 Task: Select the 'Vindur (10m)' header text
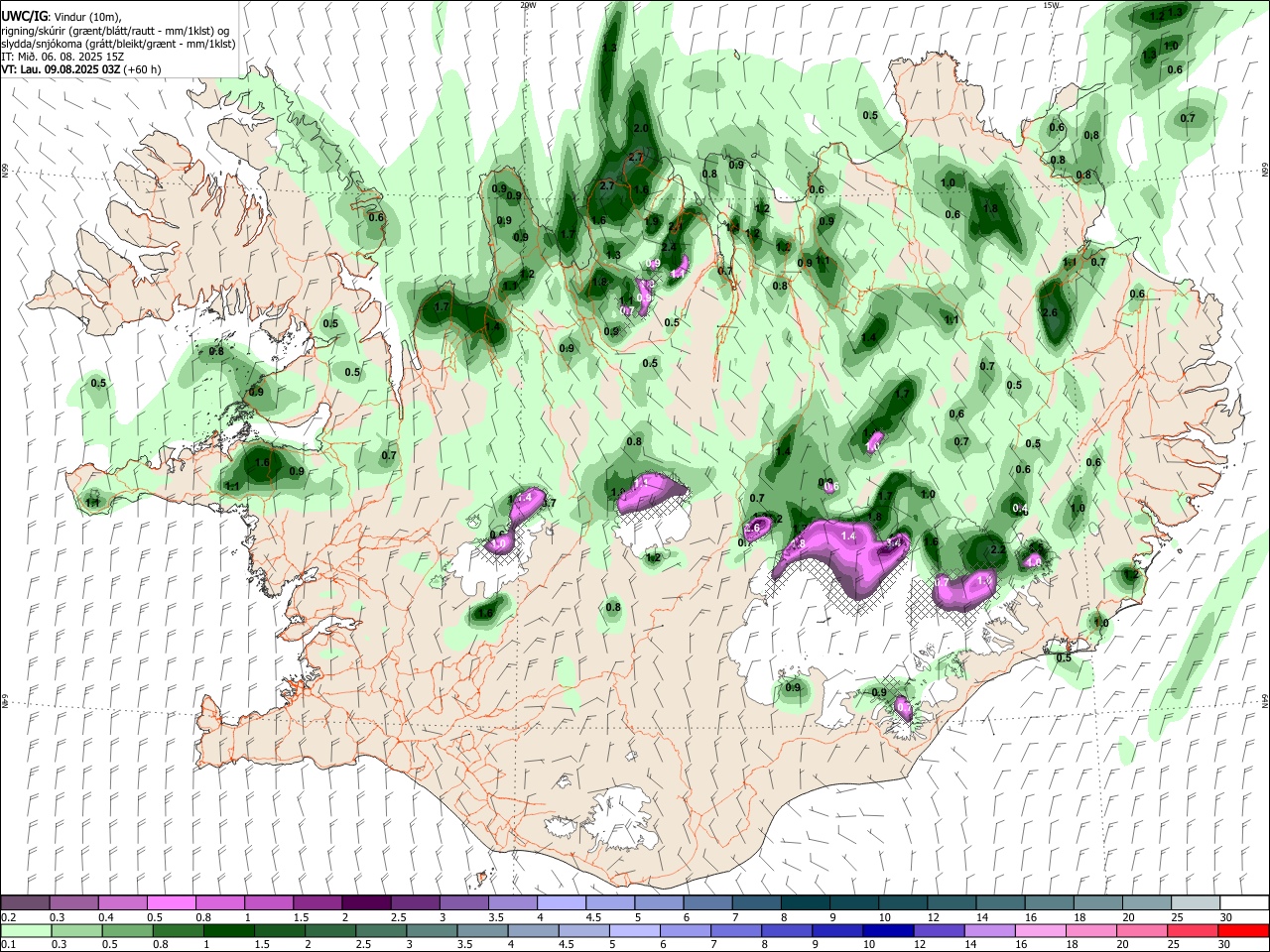[x=85, y=17]
